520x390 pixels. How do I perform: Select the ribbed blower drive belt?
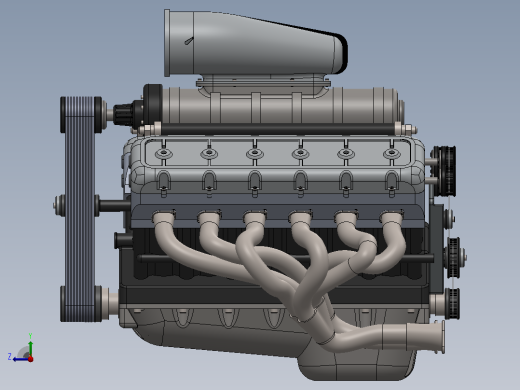coord(80,210)
